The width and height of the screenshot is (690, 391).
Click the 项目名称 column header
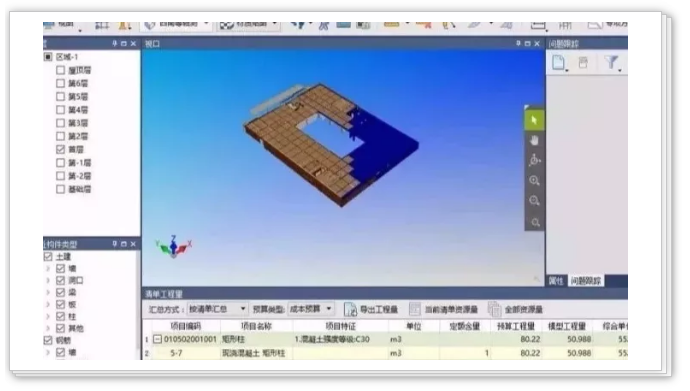(x=257, y=326)
